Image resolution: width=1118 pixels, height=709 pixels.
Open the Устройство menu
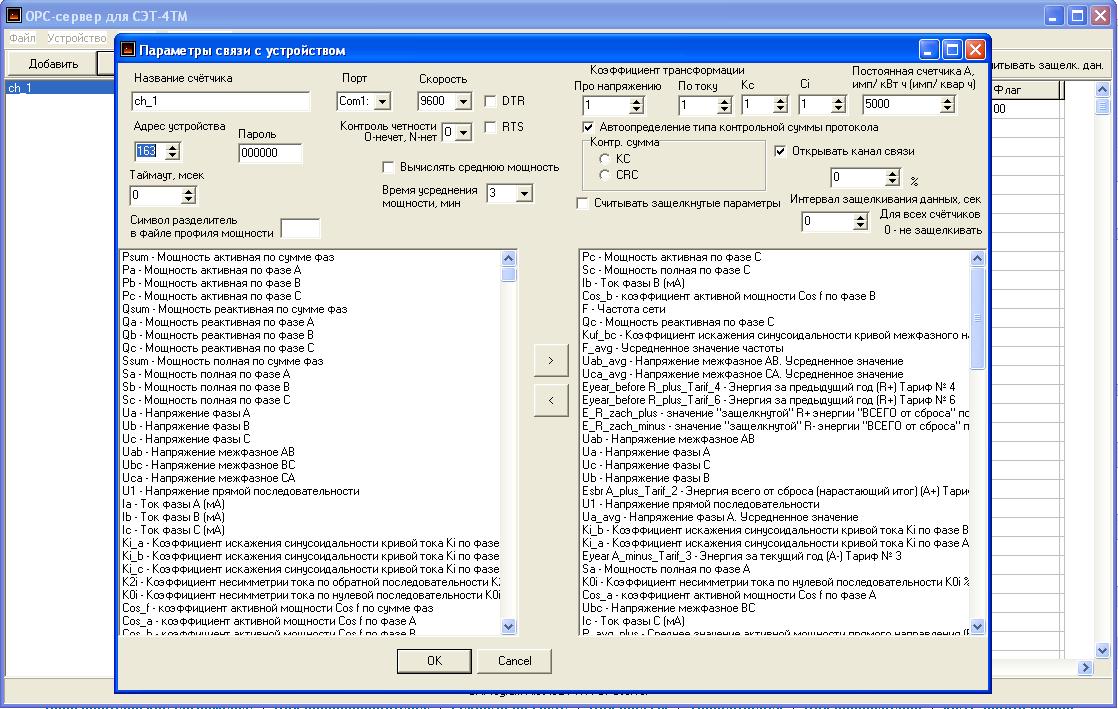(76, 38)
